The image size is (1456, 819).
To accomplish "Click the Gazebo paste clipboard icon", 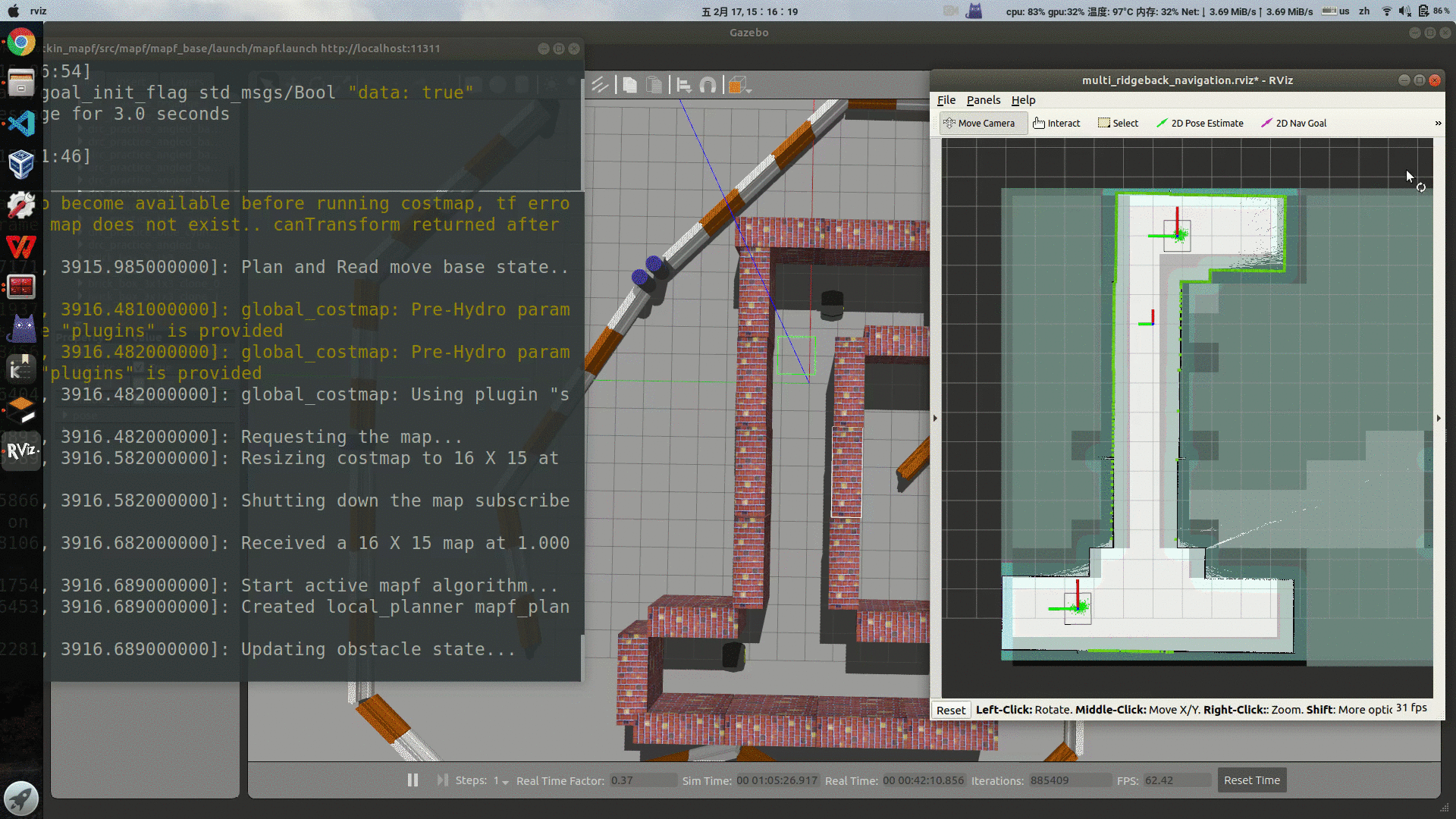I will [654, 85].
